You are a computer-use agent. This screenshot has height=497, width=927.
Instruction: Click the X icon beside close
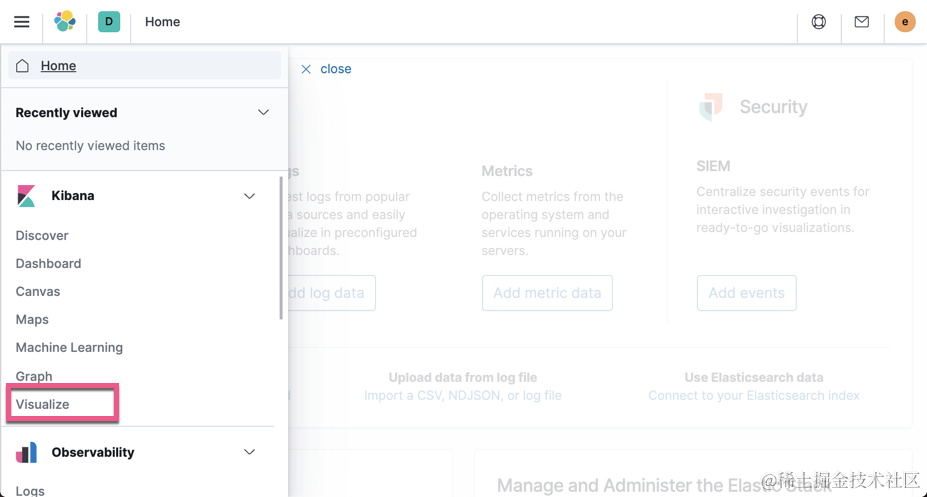tap(306, 69)
